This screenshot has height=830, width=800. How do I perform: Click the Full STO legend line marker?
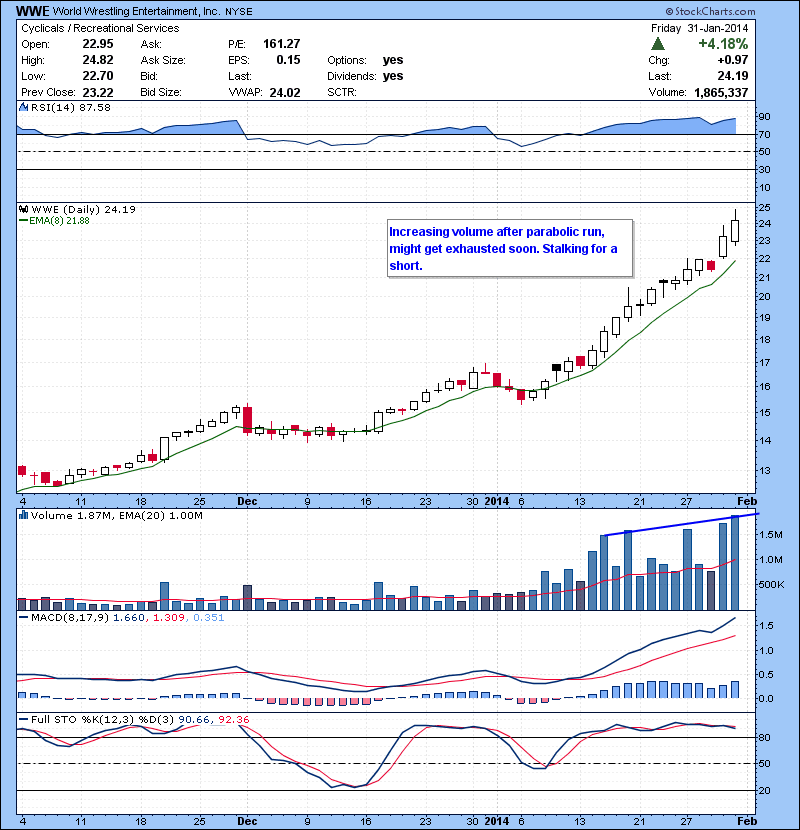coord(23,719)
